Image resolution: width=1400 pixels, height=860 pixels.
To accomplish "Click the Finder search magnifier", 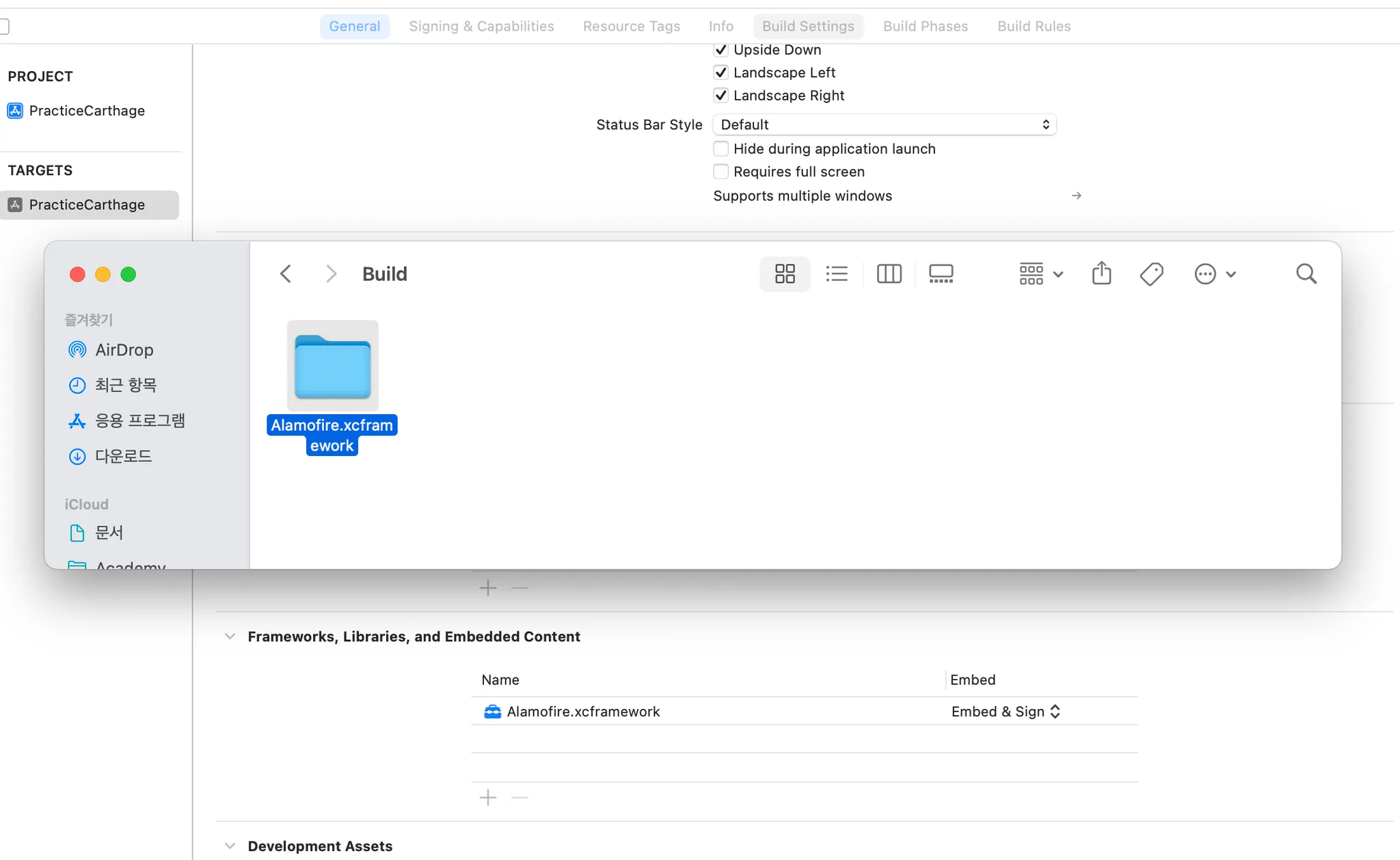I will pyautogui.click(x=1306, y=274).
